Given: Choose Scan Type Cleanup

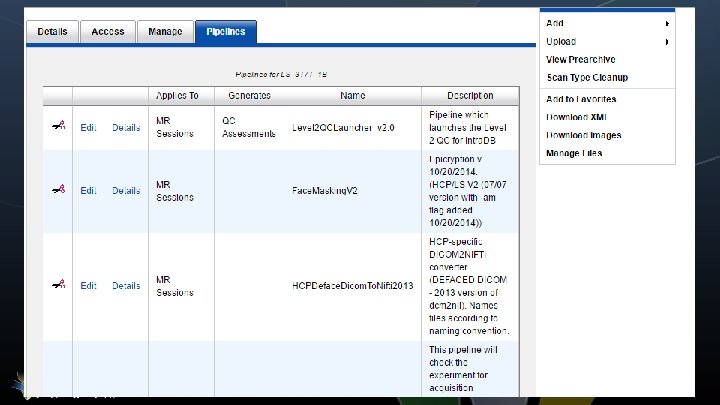Looking at the screenshot, I should click(x=587, y=77).
